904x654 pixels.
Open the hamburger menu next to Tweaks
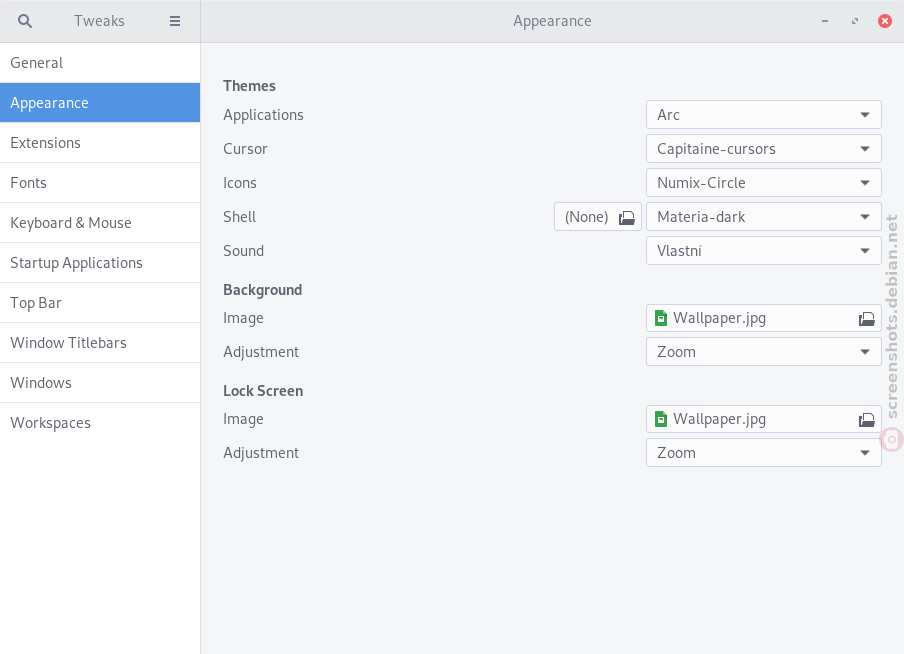click(175, 21)
